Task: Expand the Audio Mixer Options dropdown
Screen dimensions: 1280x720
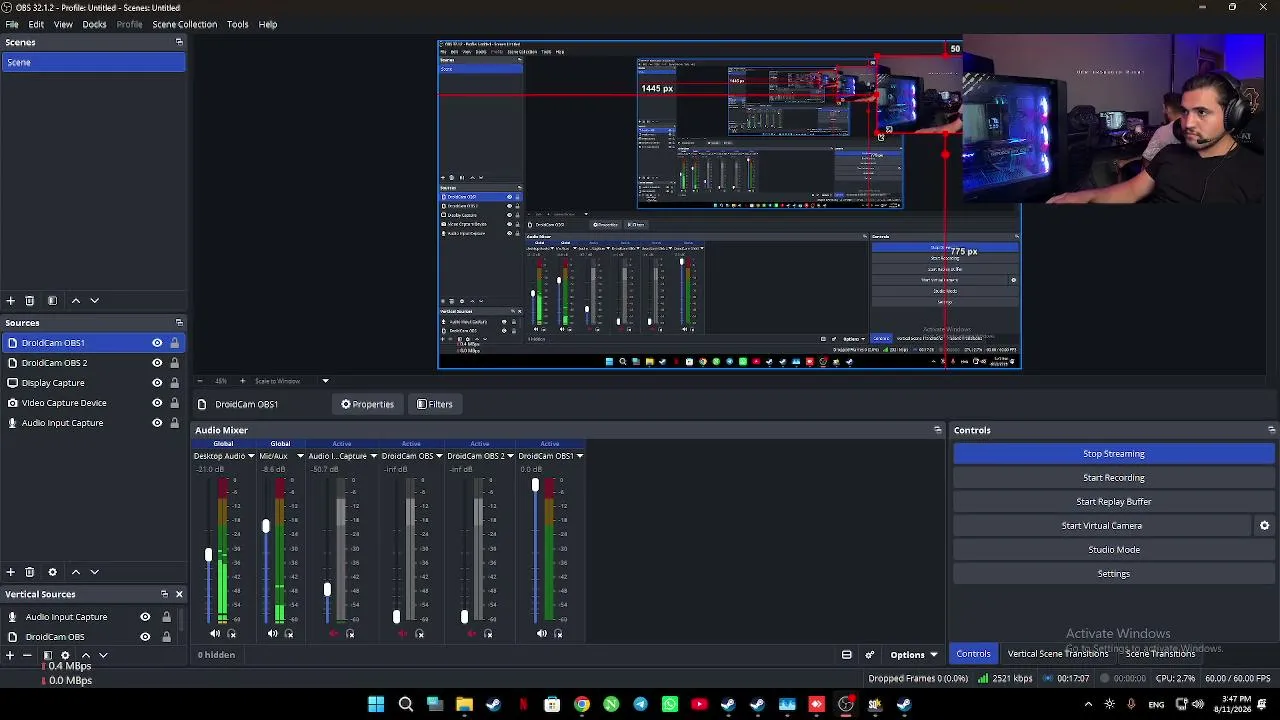Action: click(x=914, y=655)
